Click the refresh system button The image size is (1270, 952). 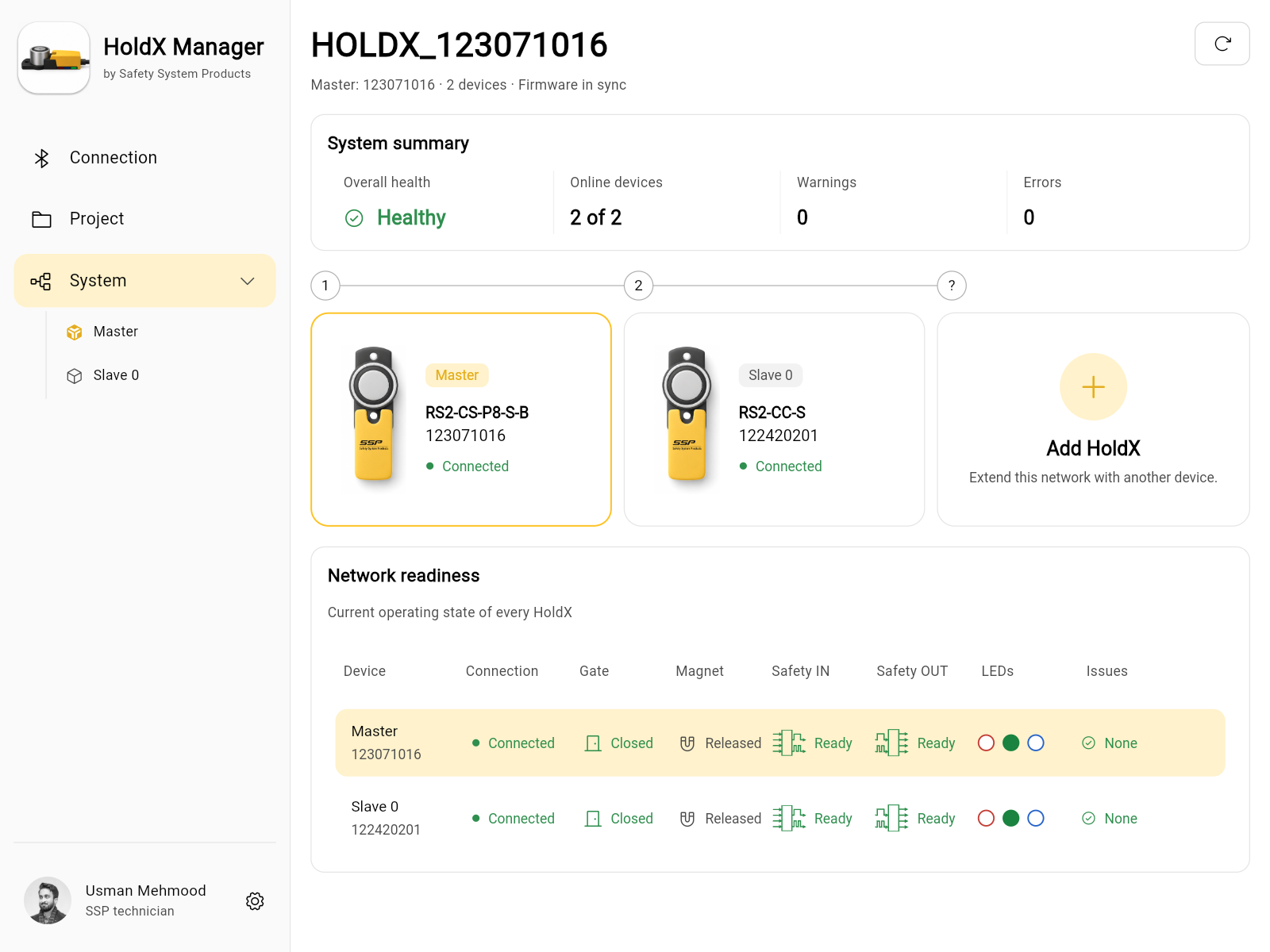(1222, 44)
